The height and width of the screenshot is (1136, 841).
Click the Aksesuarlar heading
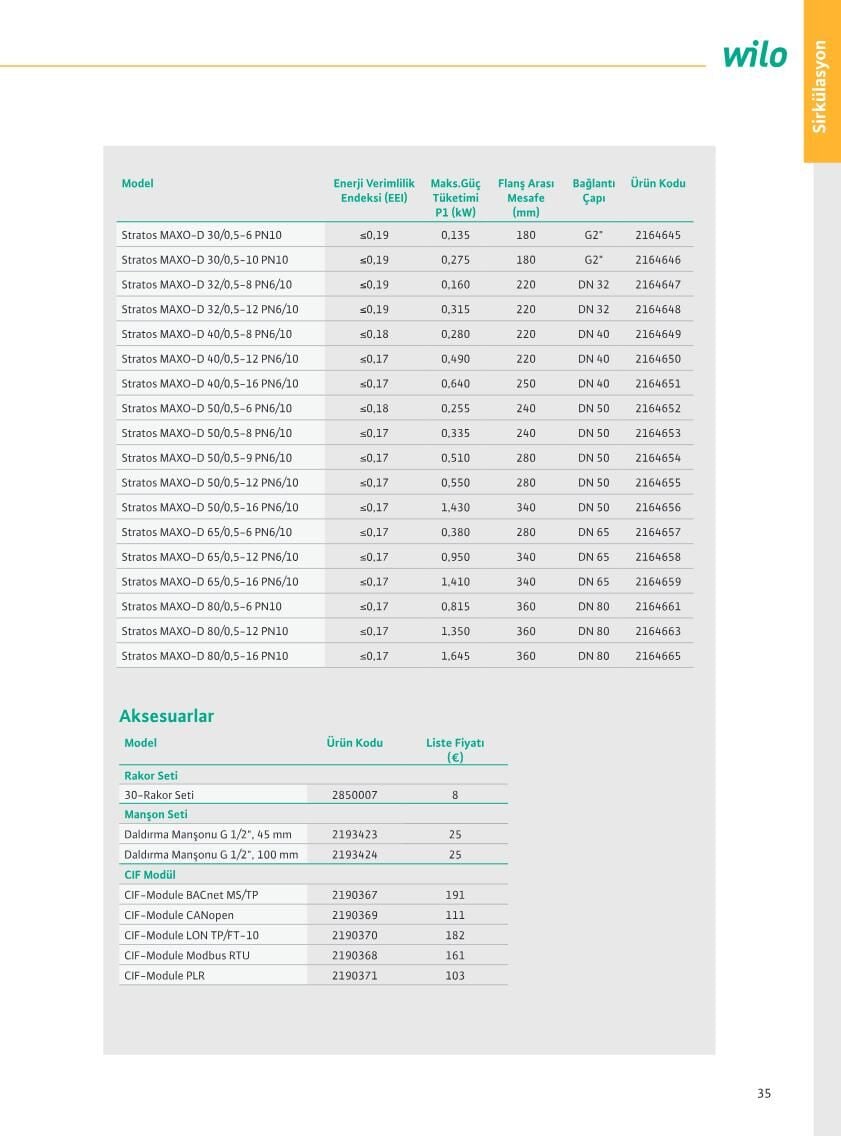pos(167,716)
